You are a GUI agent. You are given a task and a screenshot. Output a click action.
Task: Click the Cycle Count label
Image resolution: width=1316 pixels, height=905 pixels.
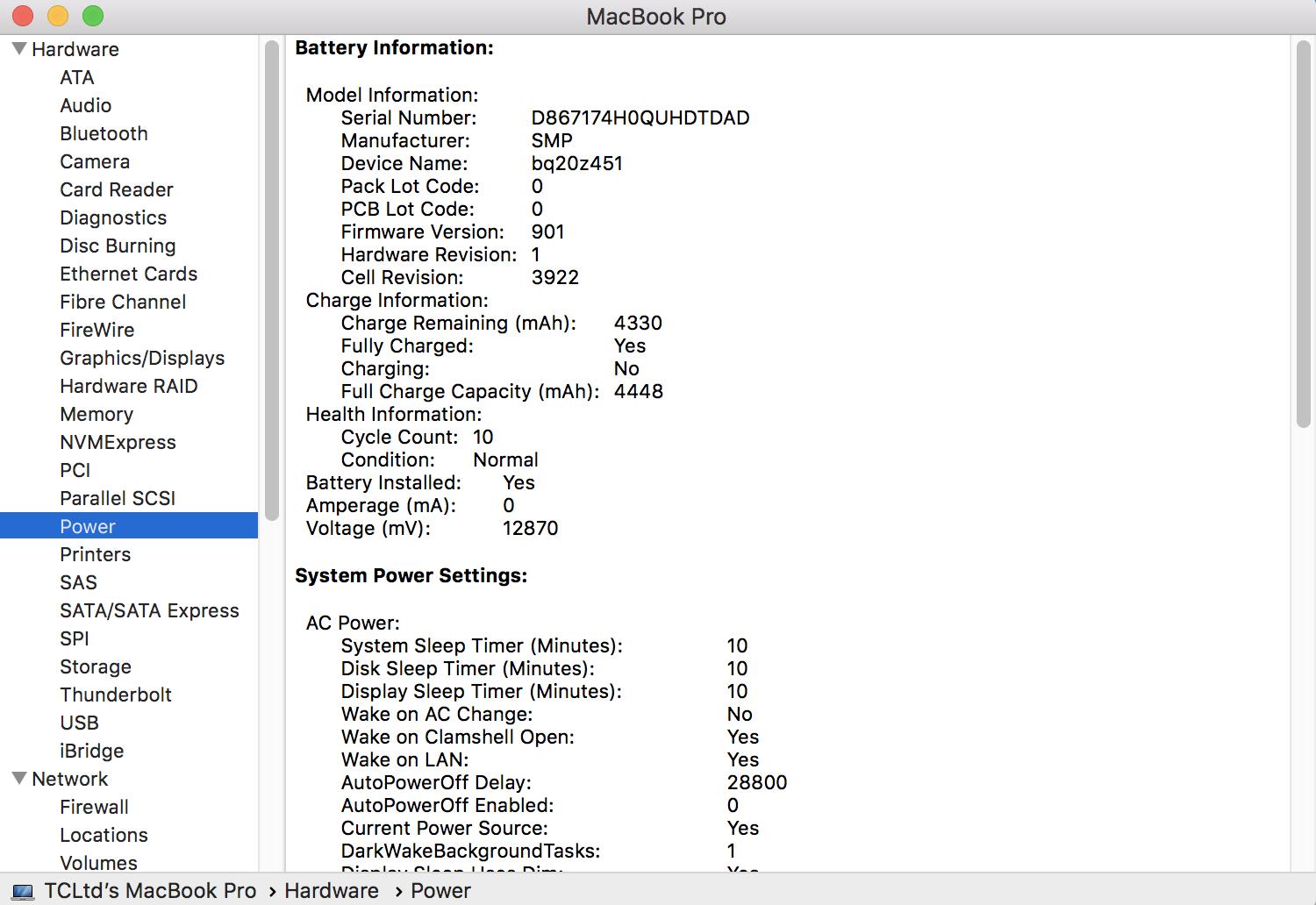click(x=400, y=437)
